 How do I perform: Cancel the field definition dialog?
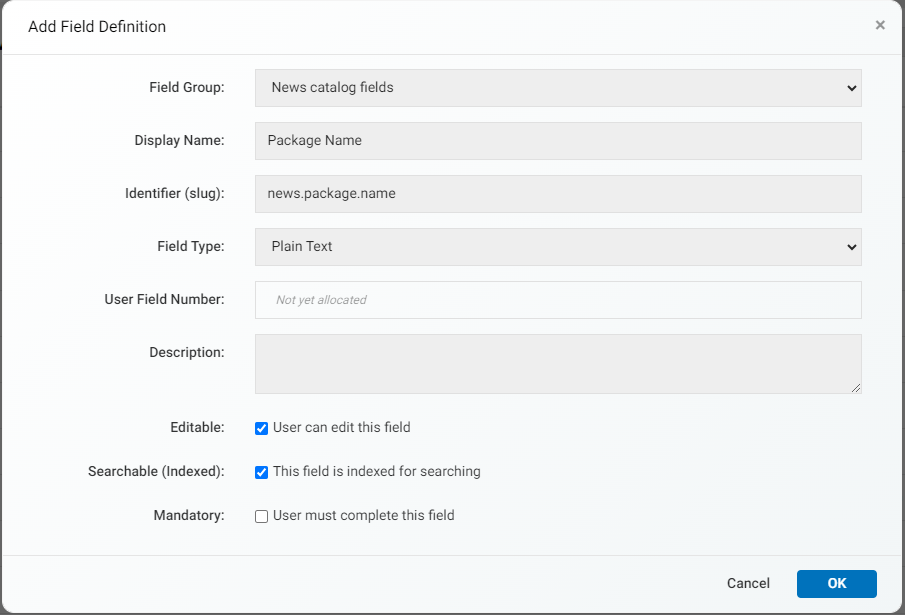(x=748, y=583)
